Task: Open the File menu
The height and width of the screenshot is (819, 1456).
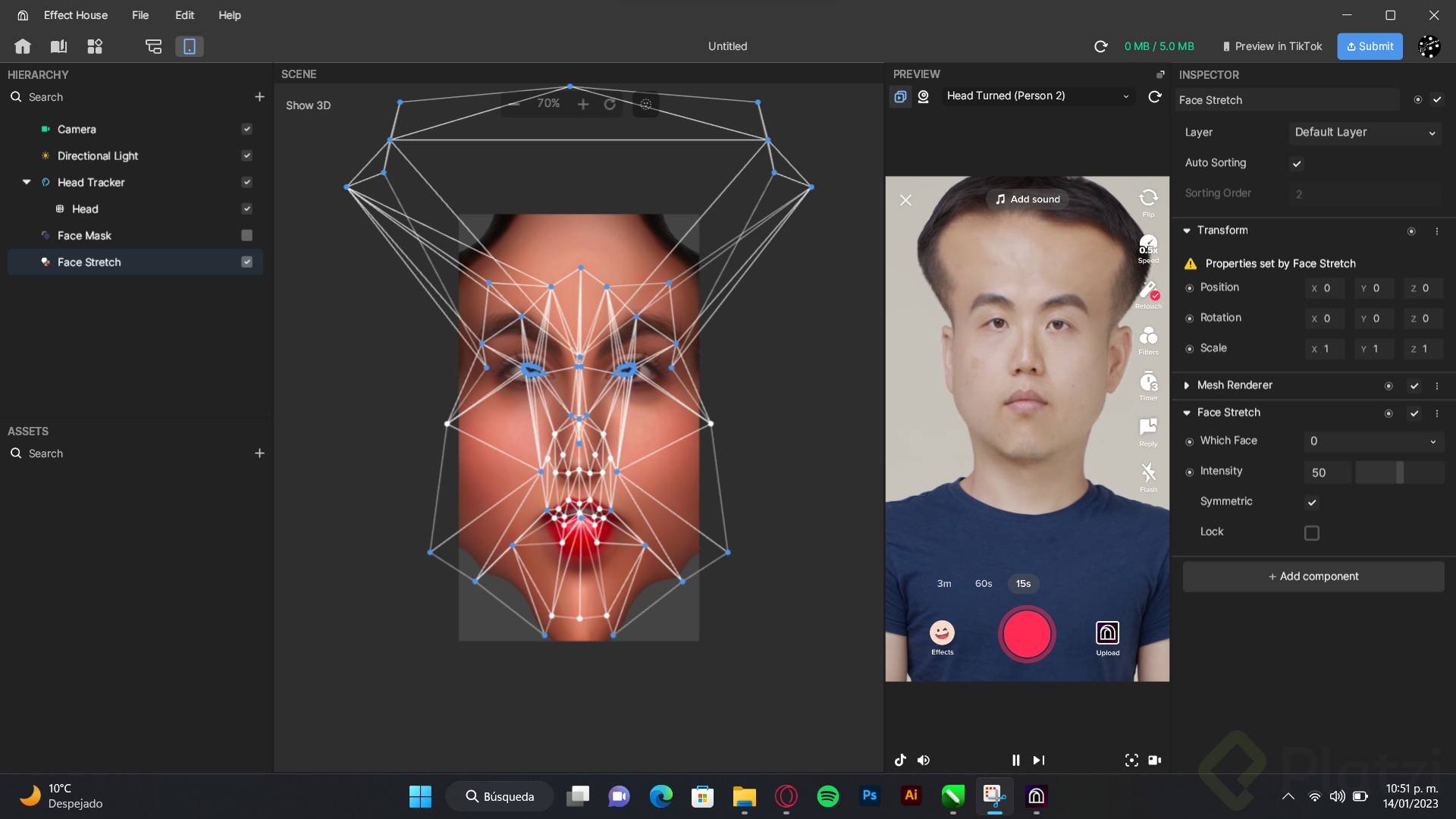Action: click(140, 15)
